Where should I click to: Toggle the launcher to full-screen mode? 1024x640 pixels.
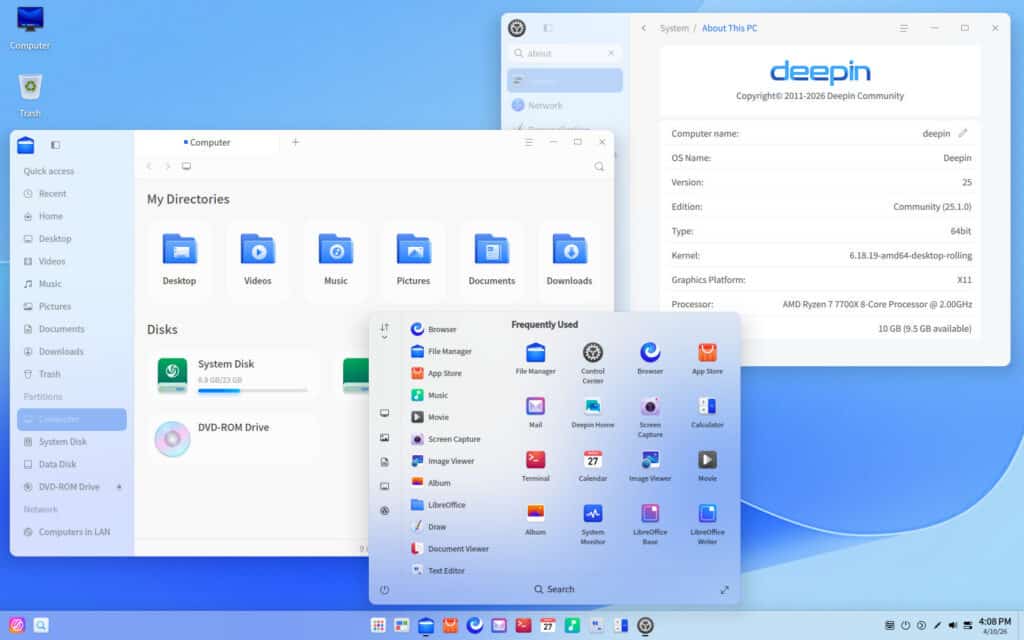pyautogui.click(x=724, y=589)
